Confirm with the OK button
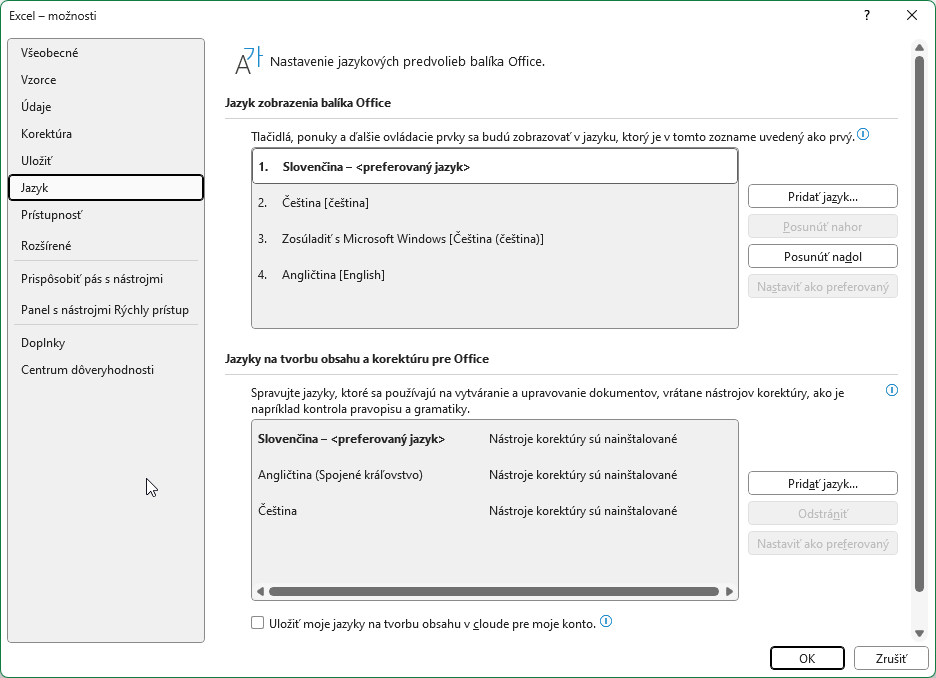 tap(807, 658)
